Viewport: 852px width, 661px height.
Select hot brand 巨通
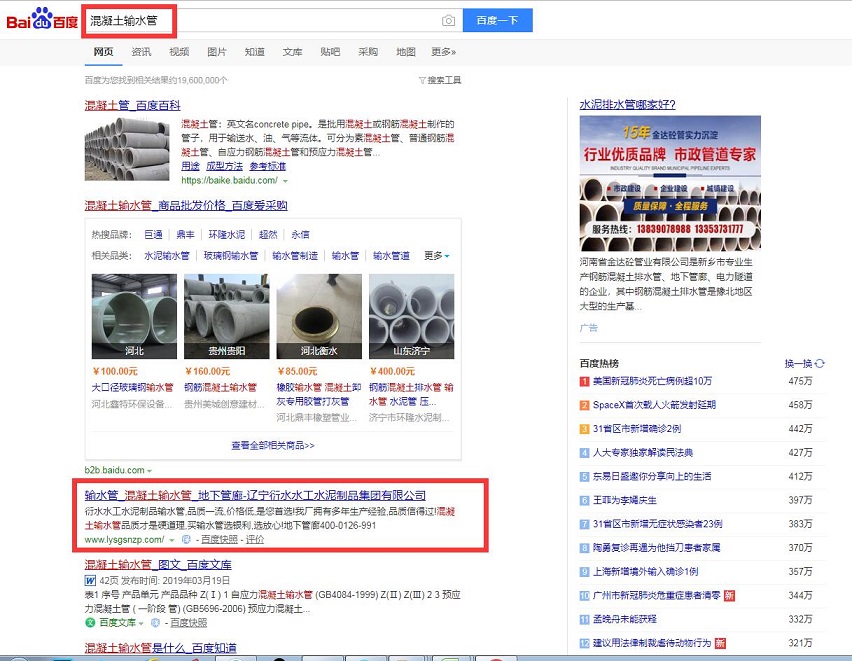[x=153, y=234]
